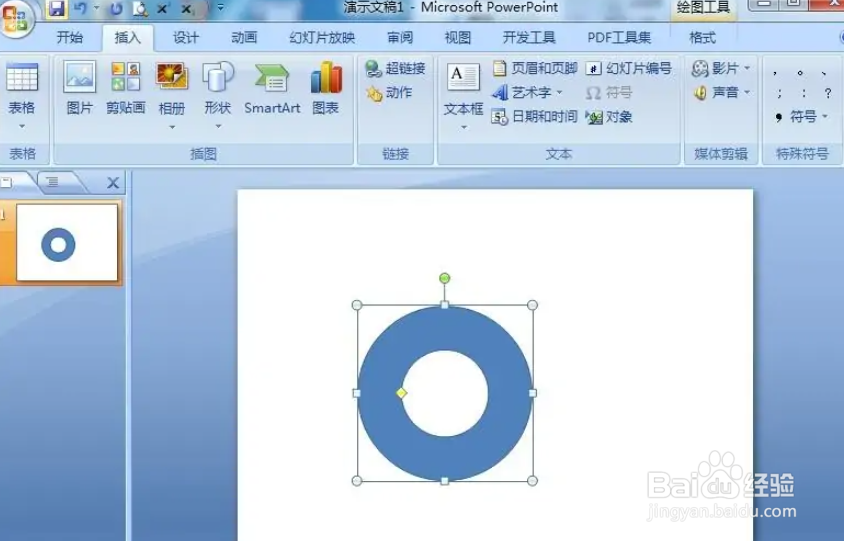844x541 pixels.
Task: Click the Save icon in quick access toolbar
Action: coord(56,9)
